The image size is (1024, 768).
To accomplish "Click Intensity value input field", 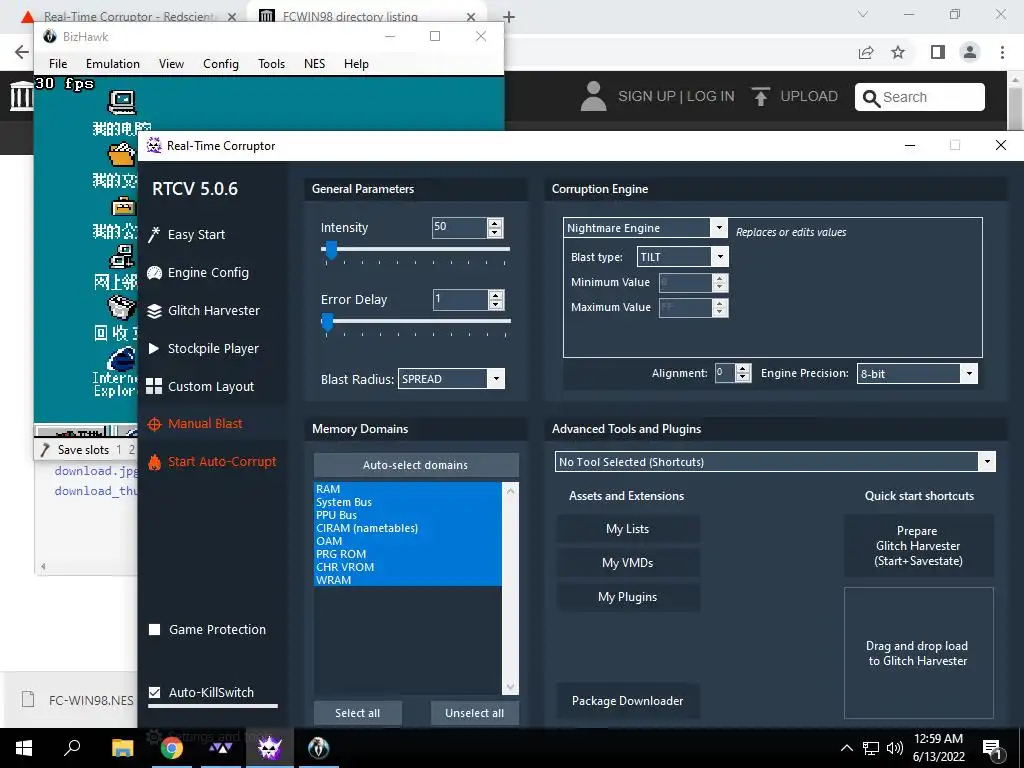I will pyautogui.click(x=459, y=227).
